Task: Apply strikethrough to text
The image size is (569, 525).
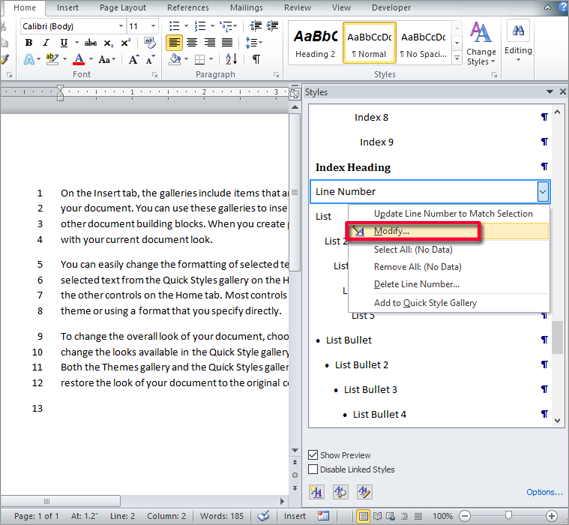Action: pyautogui.click(x=91, y=43)
